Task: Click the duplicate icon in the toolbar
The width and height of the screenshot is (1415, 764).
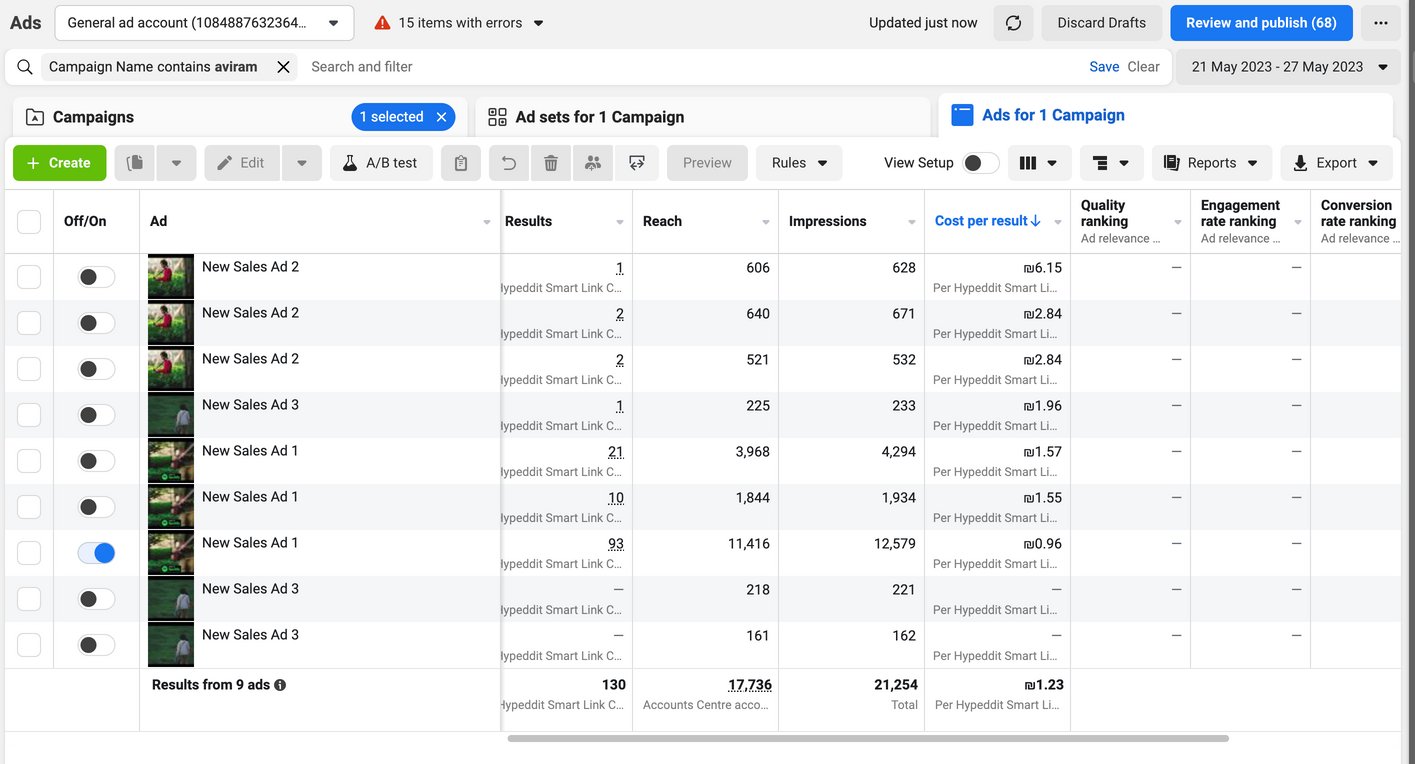Action: 135,163
